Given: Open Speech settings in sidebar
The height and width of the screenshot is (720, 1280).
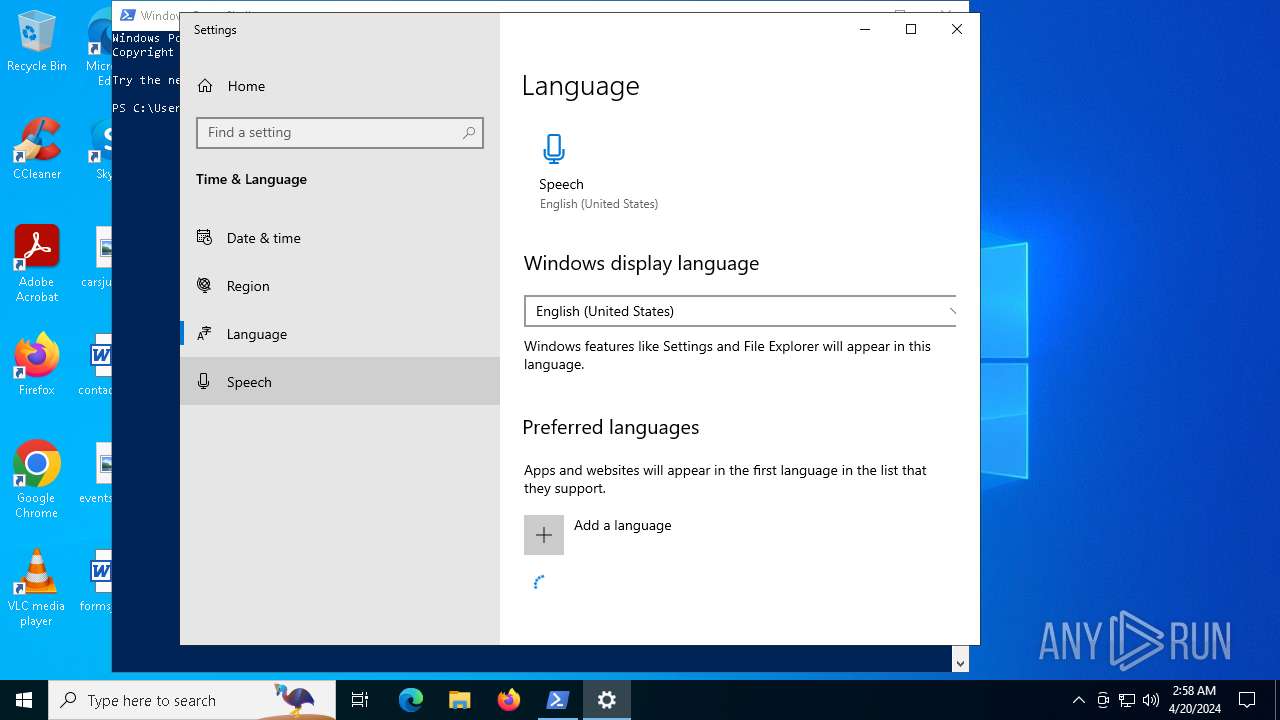Looking at the screenshot, I should (340, 382).
